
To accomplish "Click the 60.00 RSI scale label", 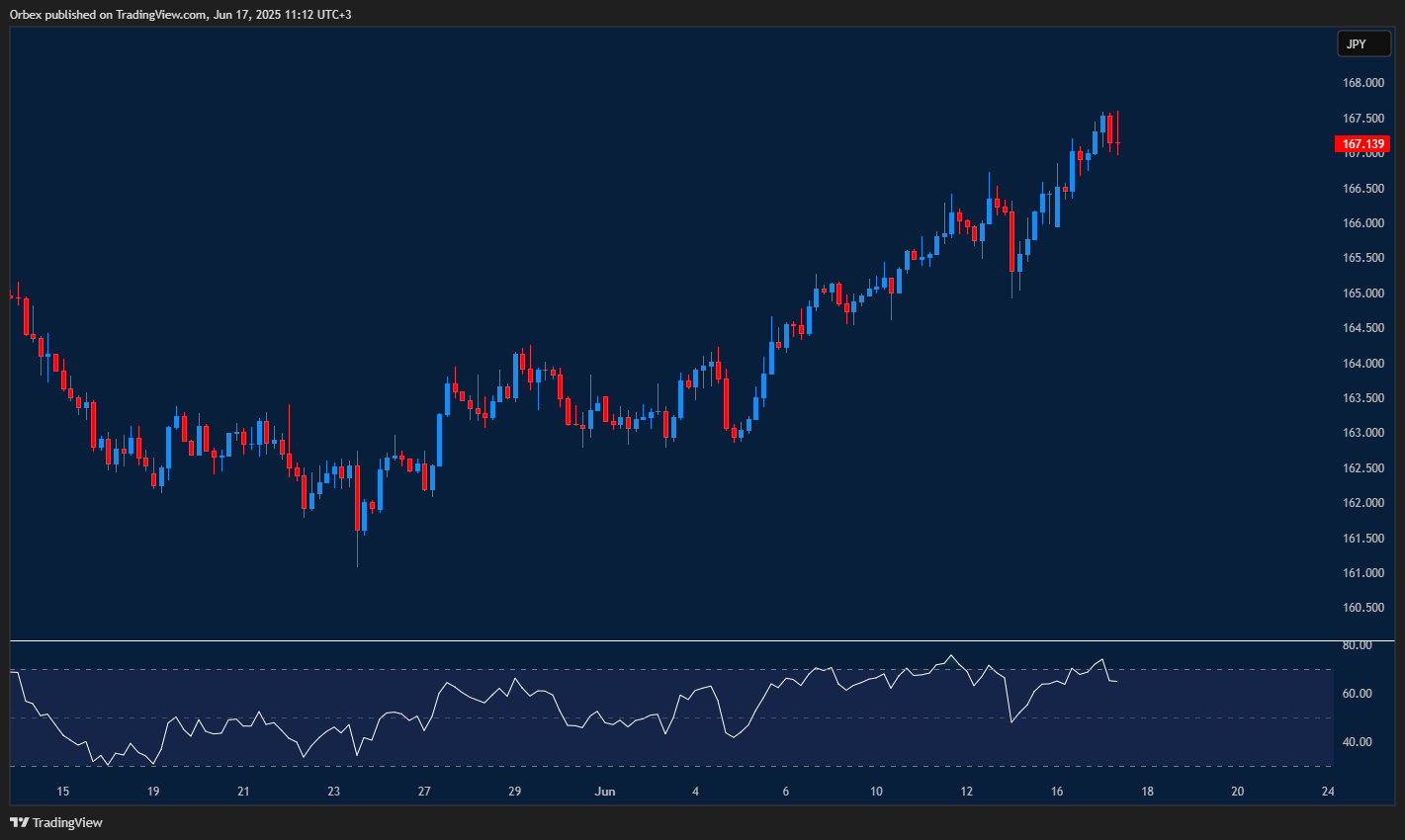I will (x=1358, y=694).
